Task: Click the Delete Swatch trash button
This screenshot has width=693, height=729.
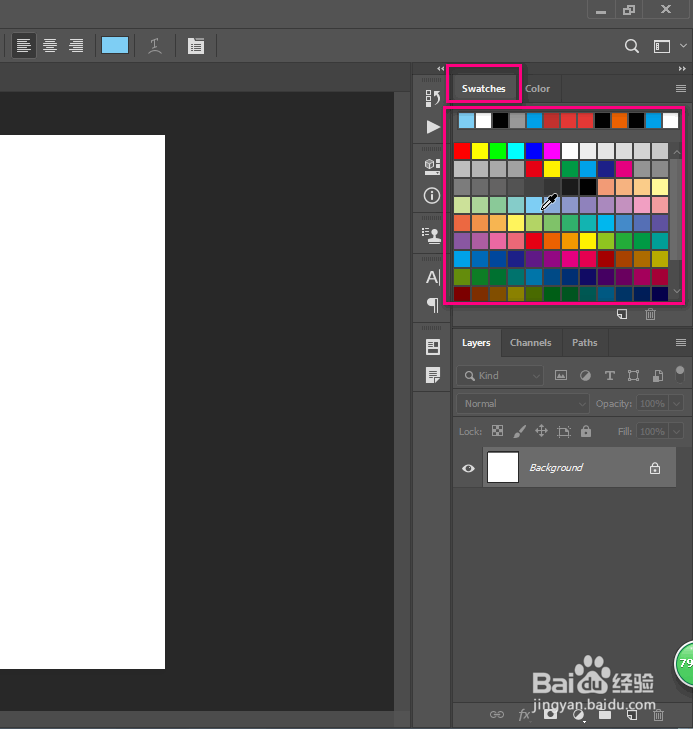Action: tap(650, 314)
